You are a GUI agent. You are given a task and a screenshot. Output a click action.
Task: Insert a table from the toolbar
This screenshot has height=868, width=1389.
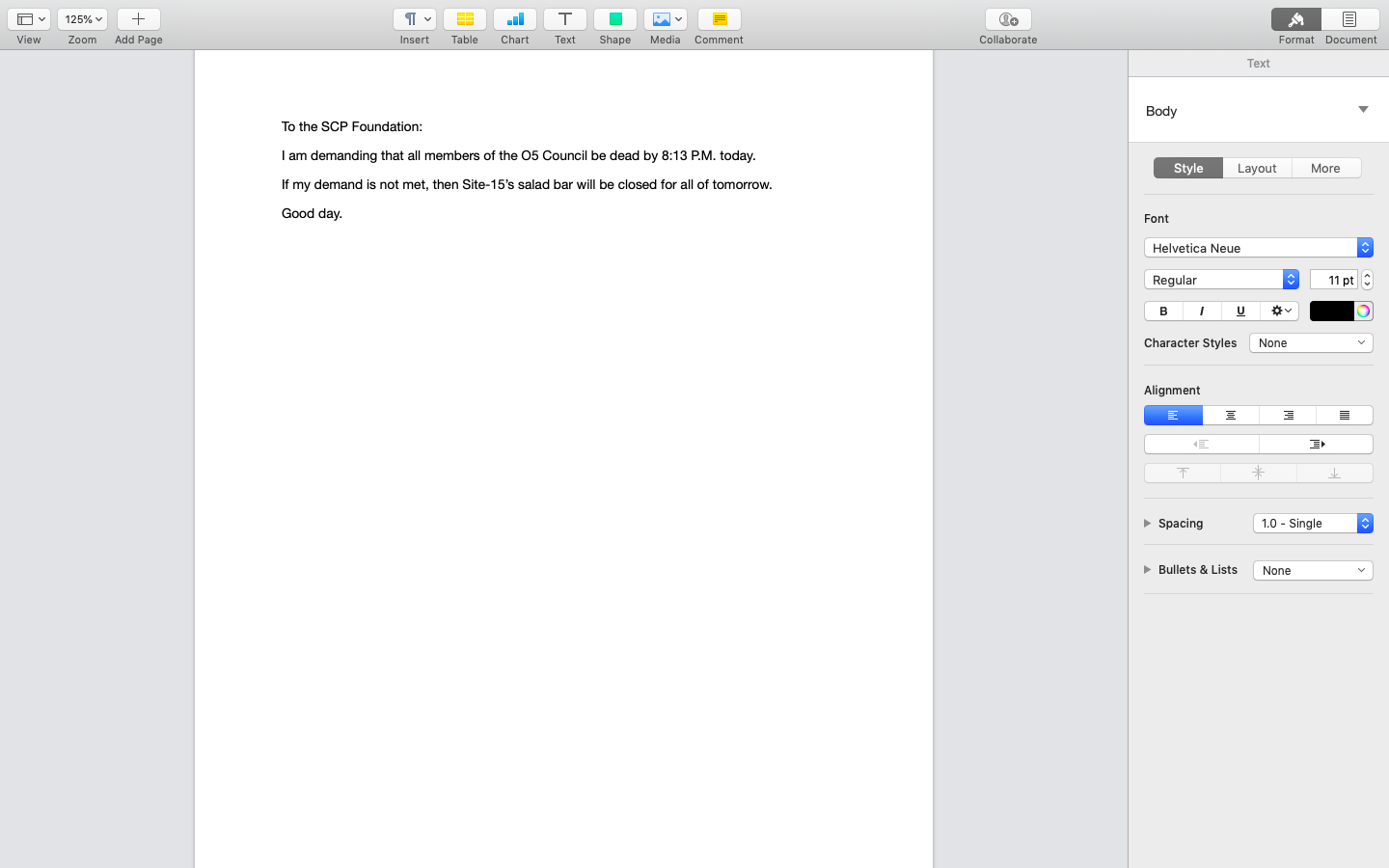tap(464, 19)
